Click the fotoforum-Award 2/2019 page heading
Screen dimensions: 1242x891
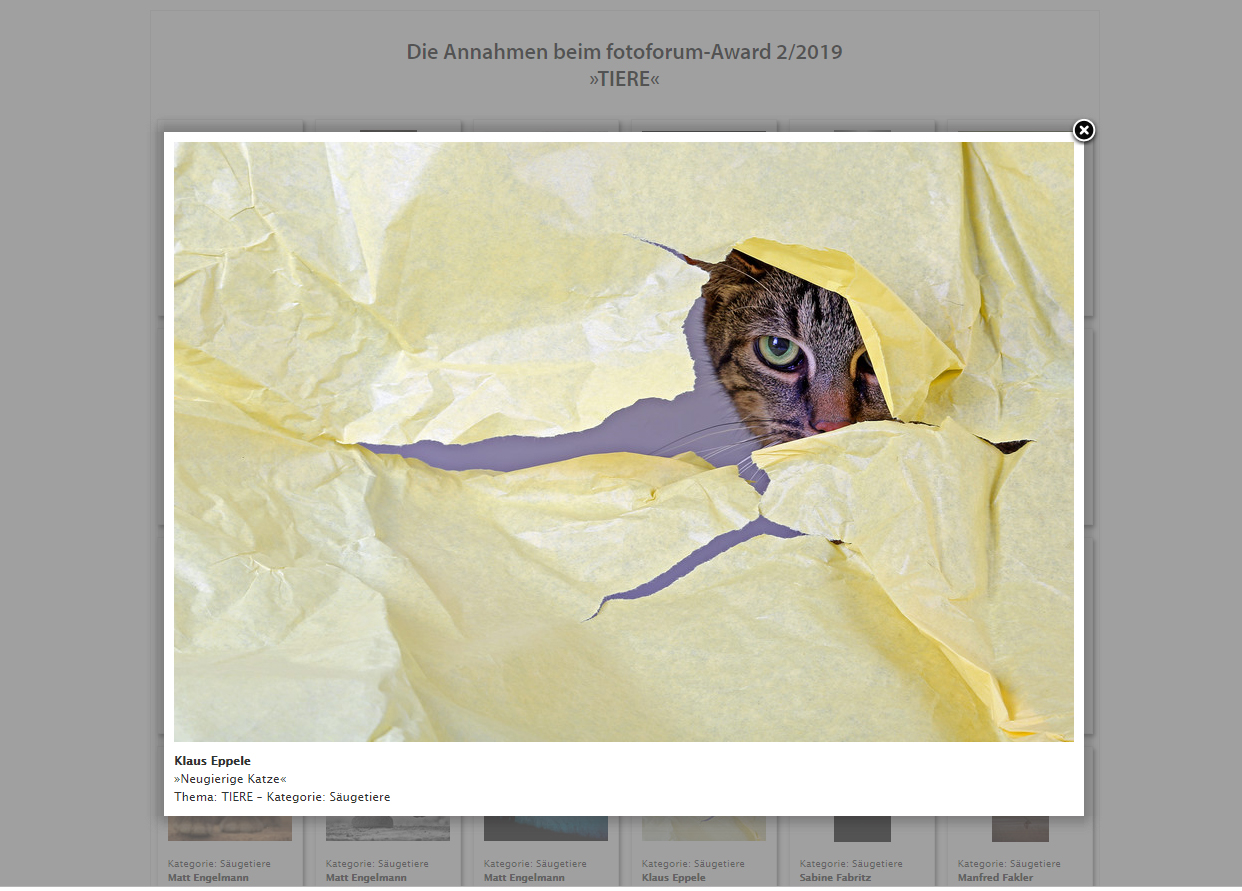tap(624, 52)
